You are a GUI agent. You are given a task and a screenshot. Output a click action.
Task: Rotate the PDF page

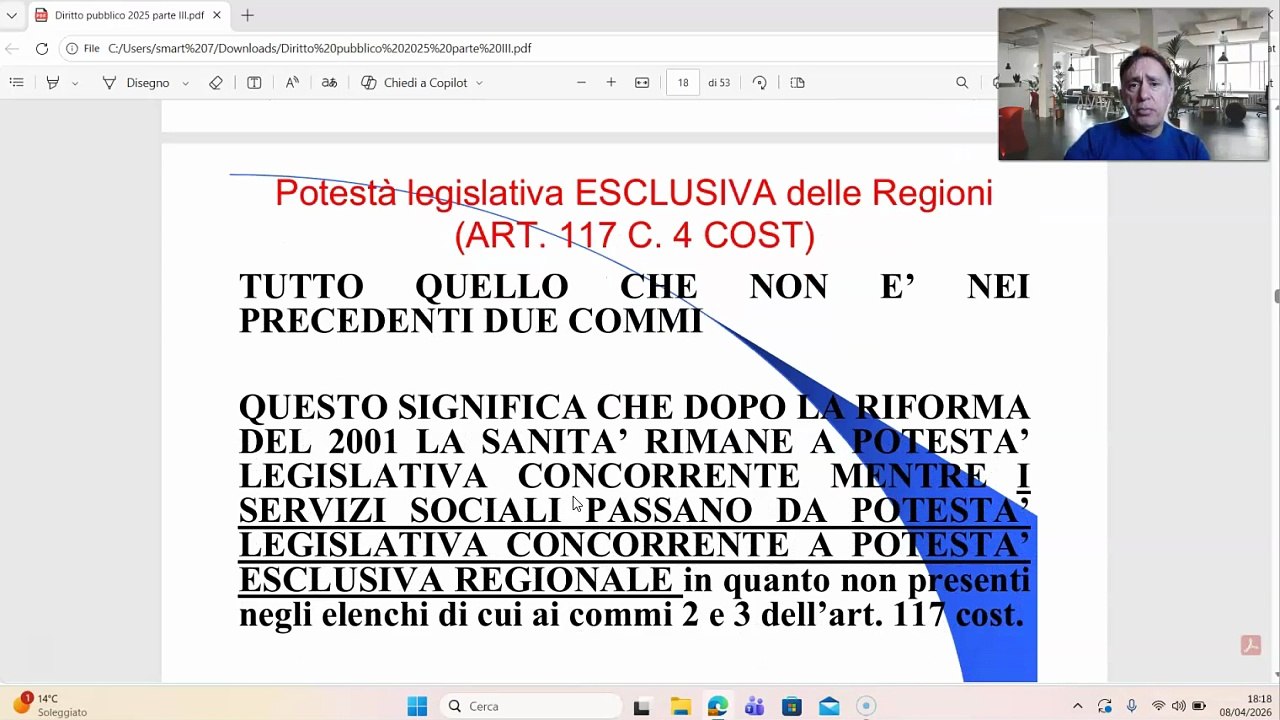click(x=760, y=83)
